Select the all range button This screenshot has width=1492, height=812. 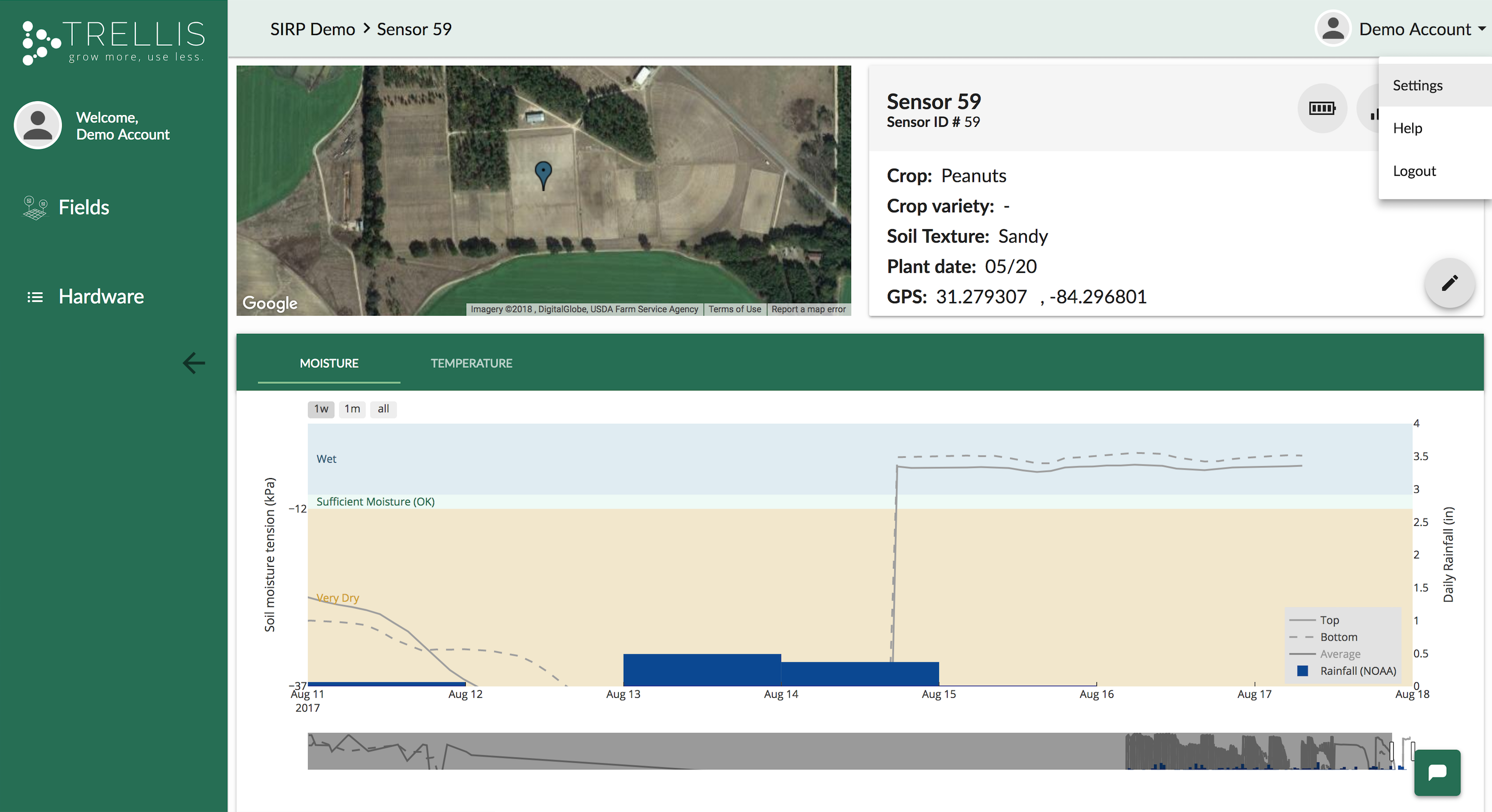click(x=383, y=409)
